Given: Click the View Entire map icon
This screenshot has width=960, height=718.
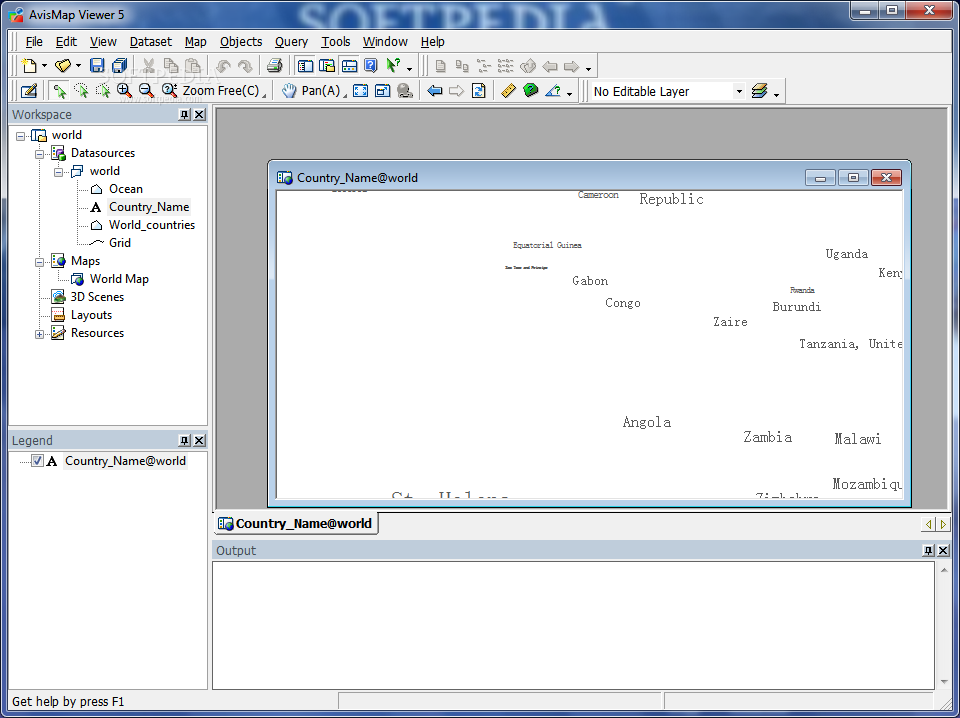Looking at the screenshot, I should (361, 91).
